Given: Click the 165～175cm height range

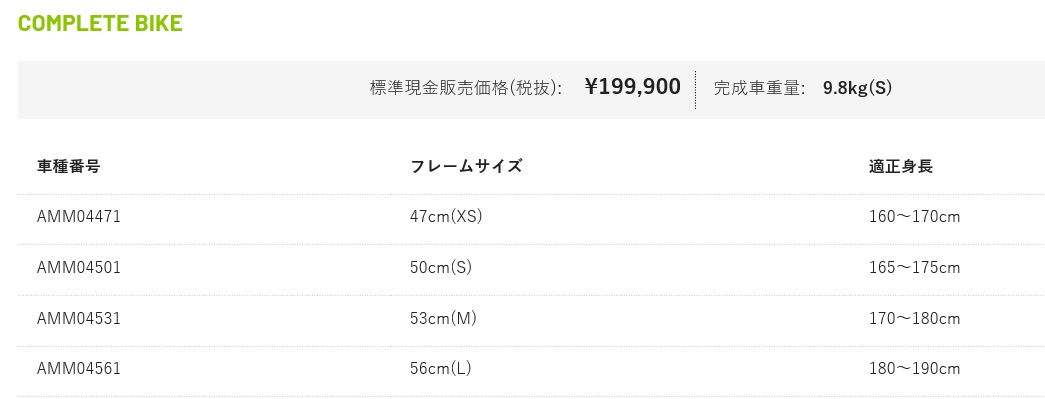Looking at the screenshot, I should tap(914, 267).
